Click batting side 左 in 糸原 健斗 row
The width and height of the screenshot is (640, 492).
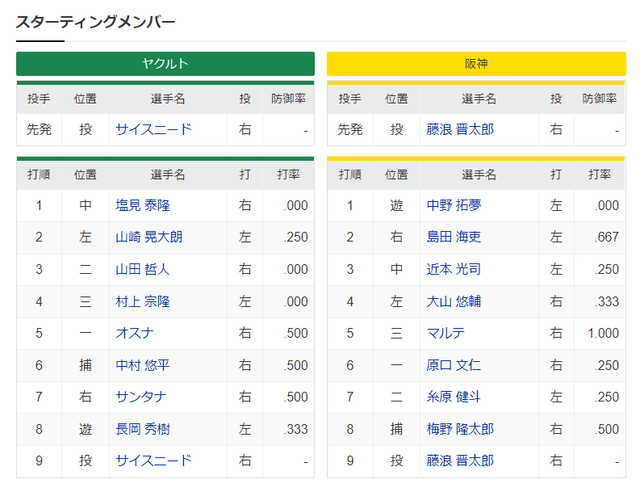[x=556, y=397]
